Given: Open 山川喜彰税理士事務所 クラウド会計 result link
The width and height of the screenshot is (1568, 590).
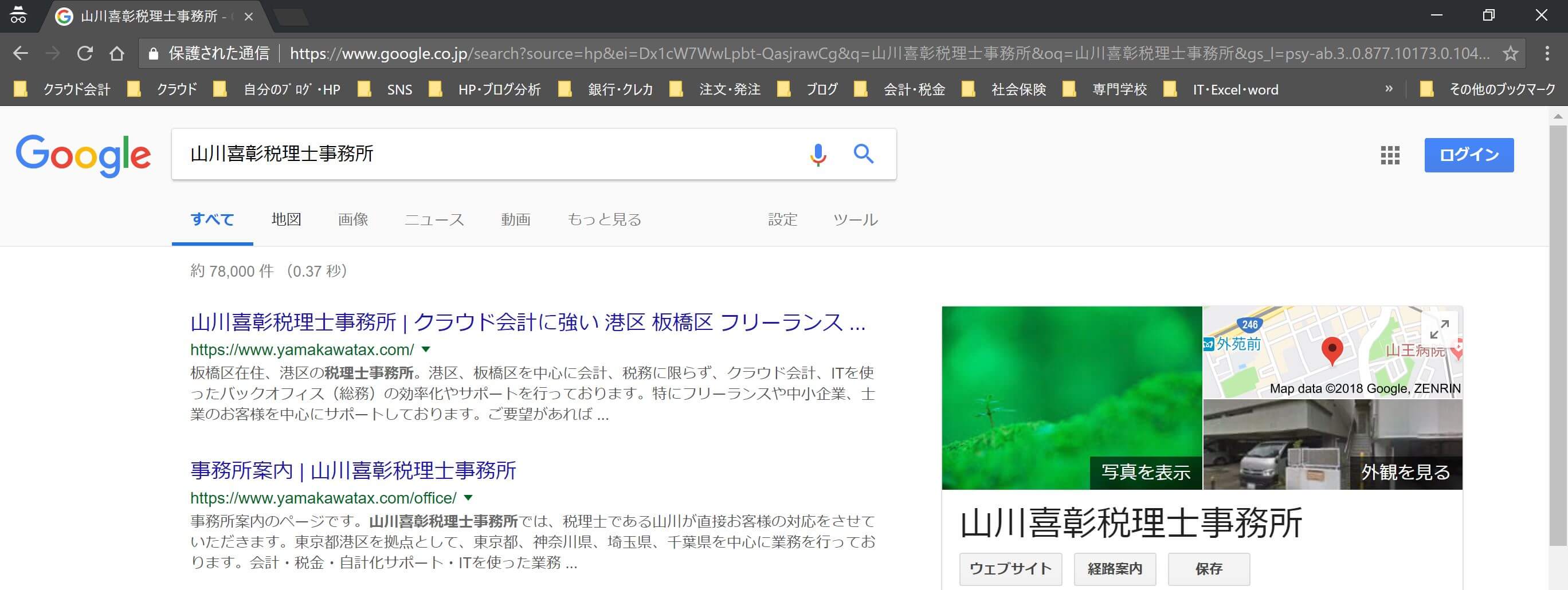Looking at the screenshot, I should (528, 322).
